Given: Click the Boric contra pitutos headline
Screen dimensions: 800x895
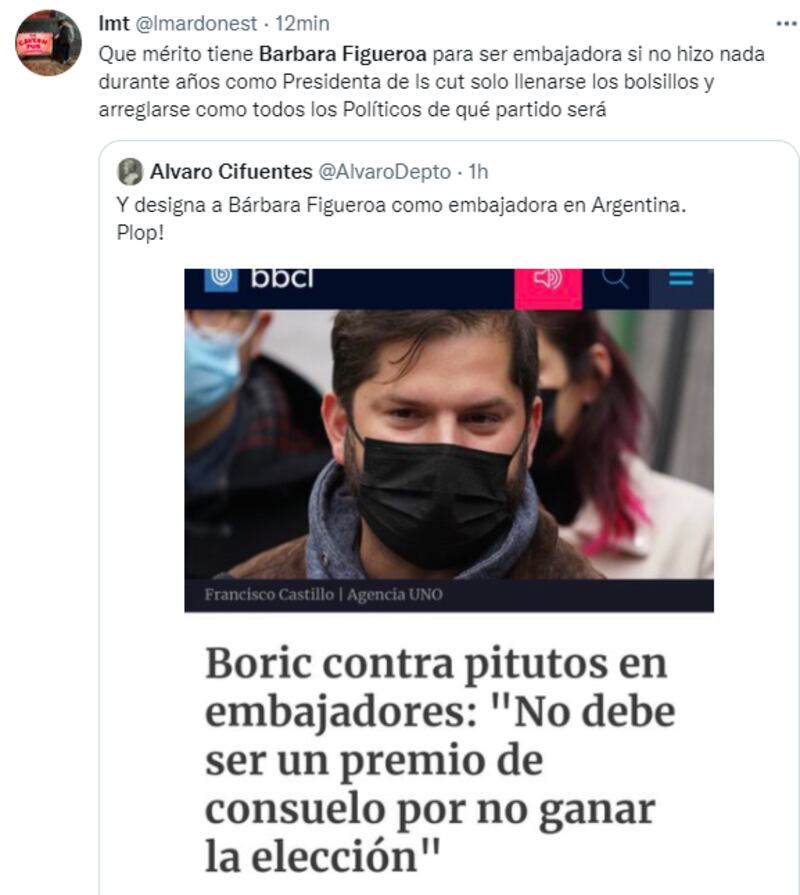Looking at the screenshot, I should click(x=440, y=759).
